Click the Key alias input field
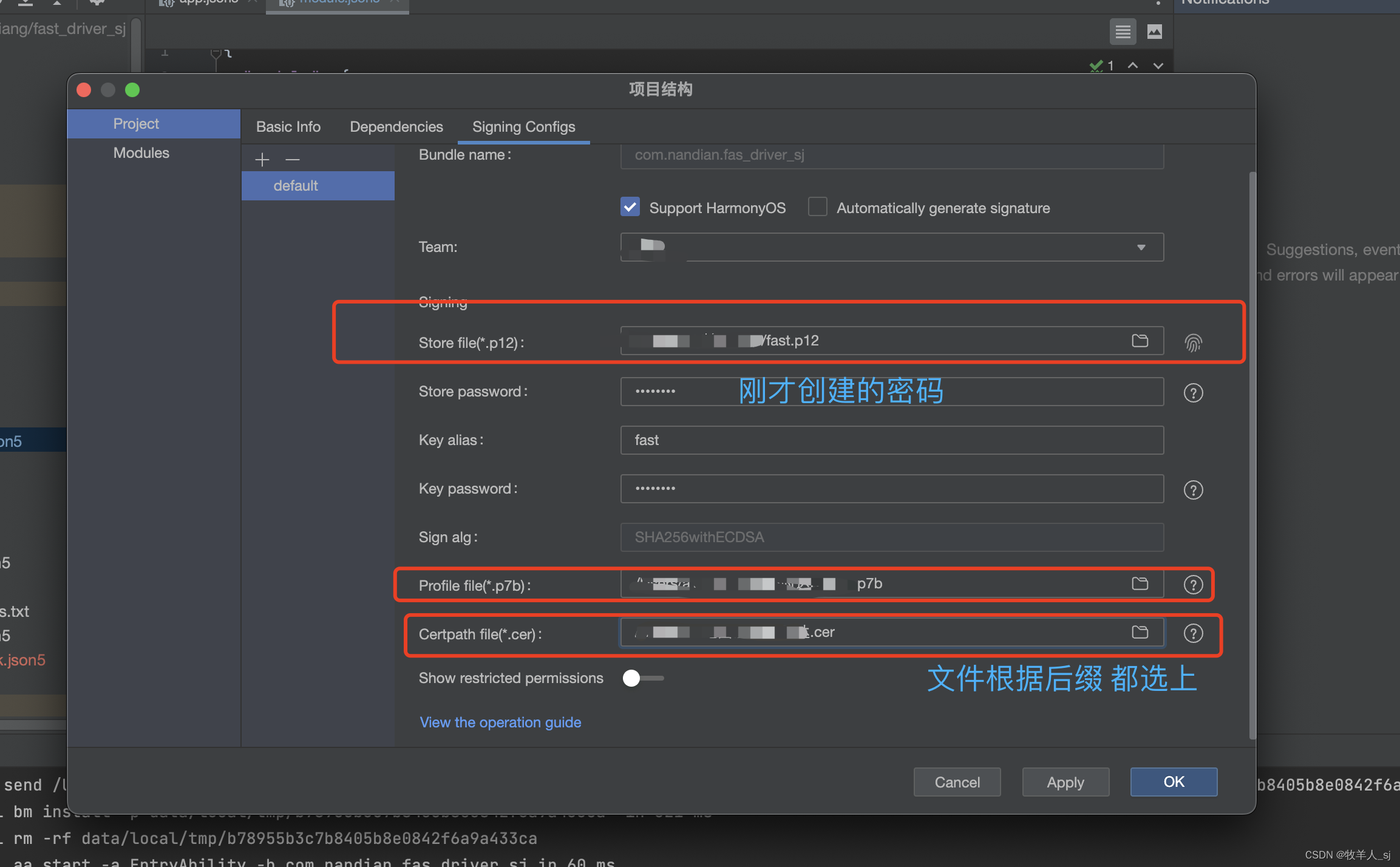Screen dimensions: 1400x867 click(891, 440)
